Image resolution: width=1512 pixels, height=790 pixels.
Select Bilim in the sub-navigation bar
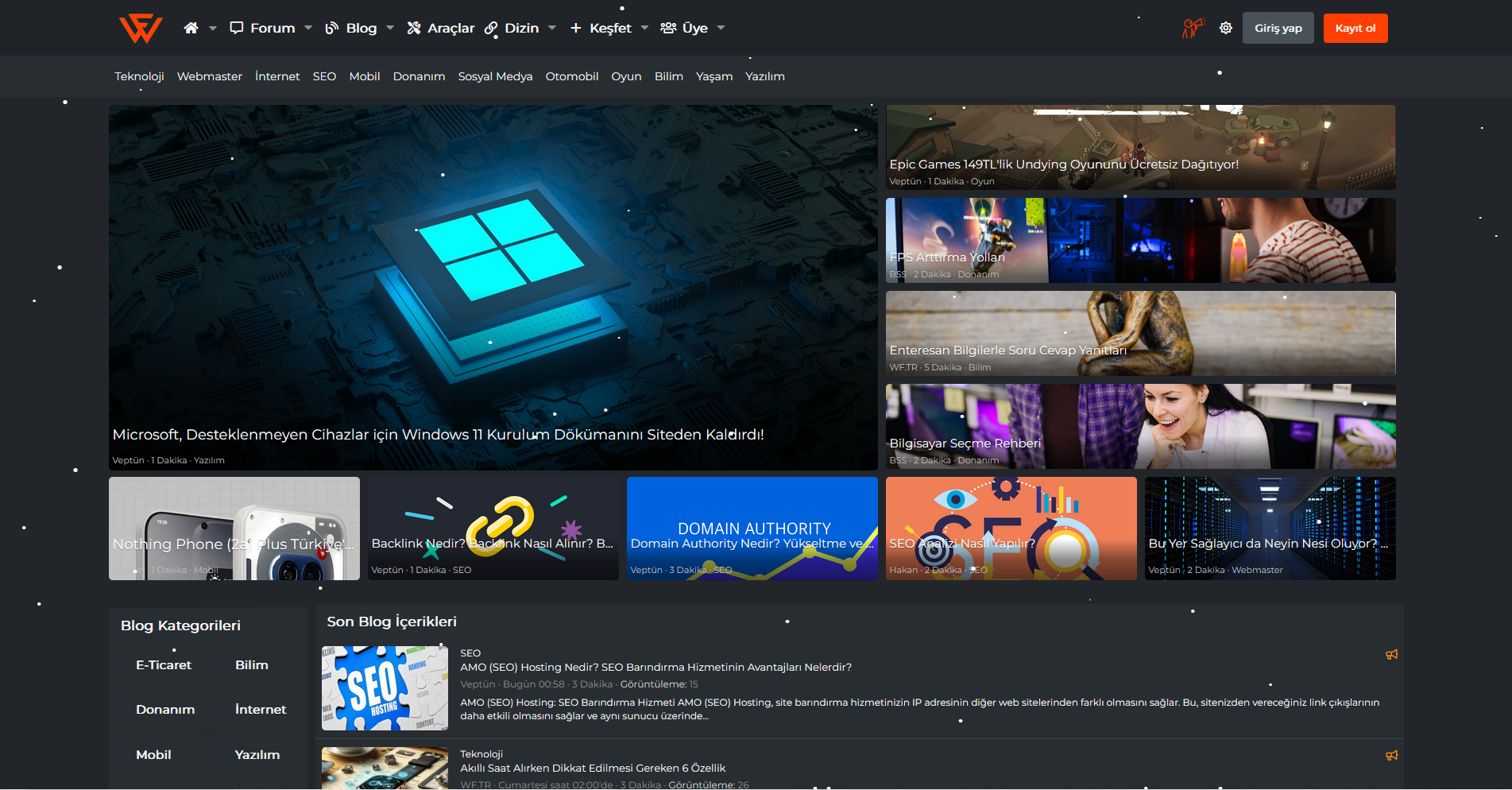click(x=669, y=76)
